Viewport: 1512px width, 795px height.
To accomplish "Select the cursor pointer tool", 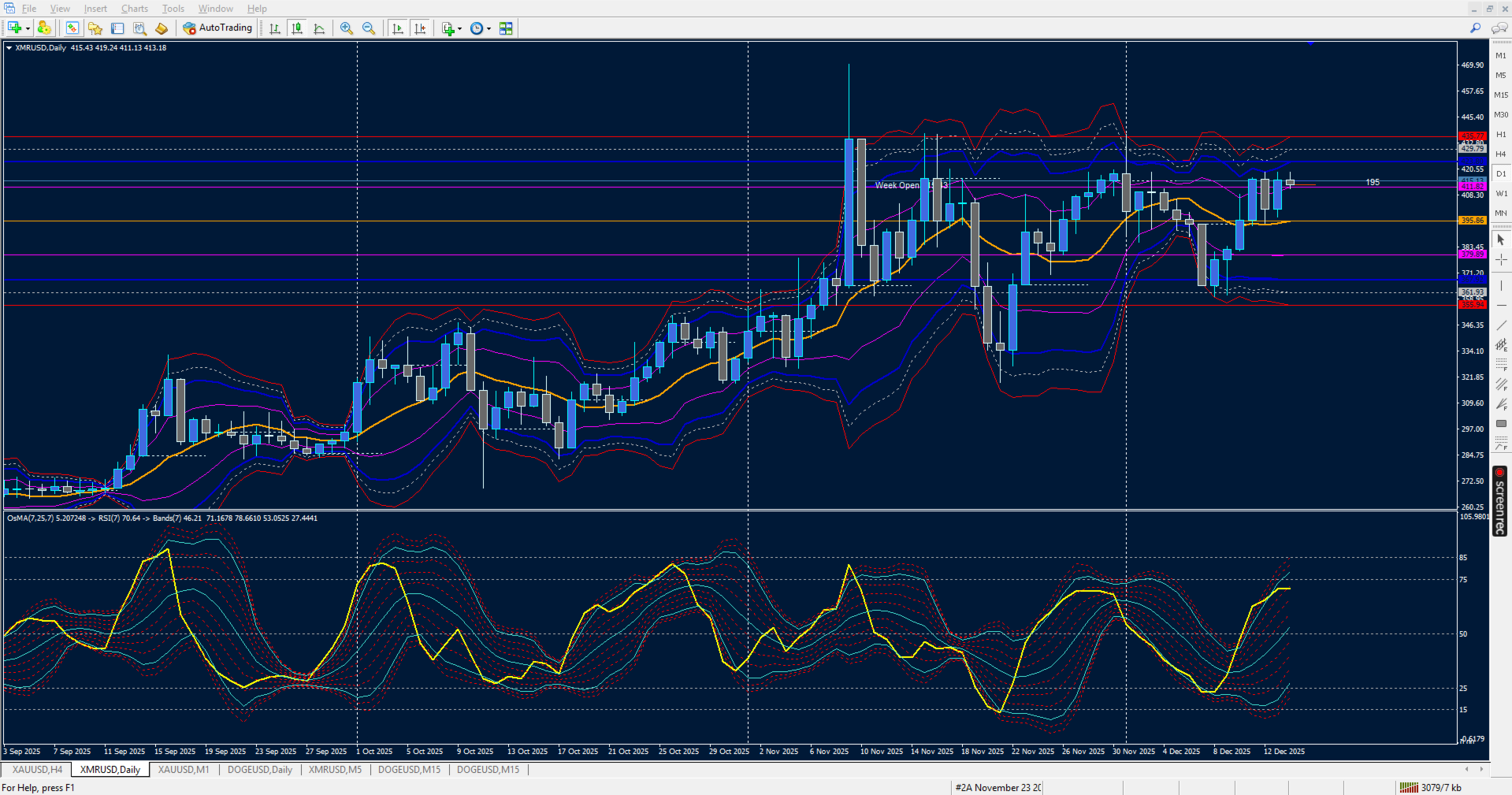I will [1501, 240].
